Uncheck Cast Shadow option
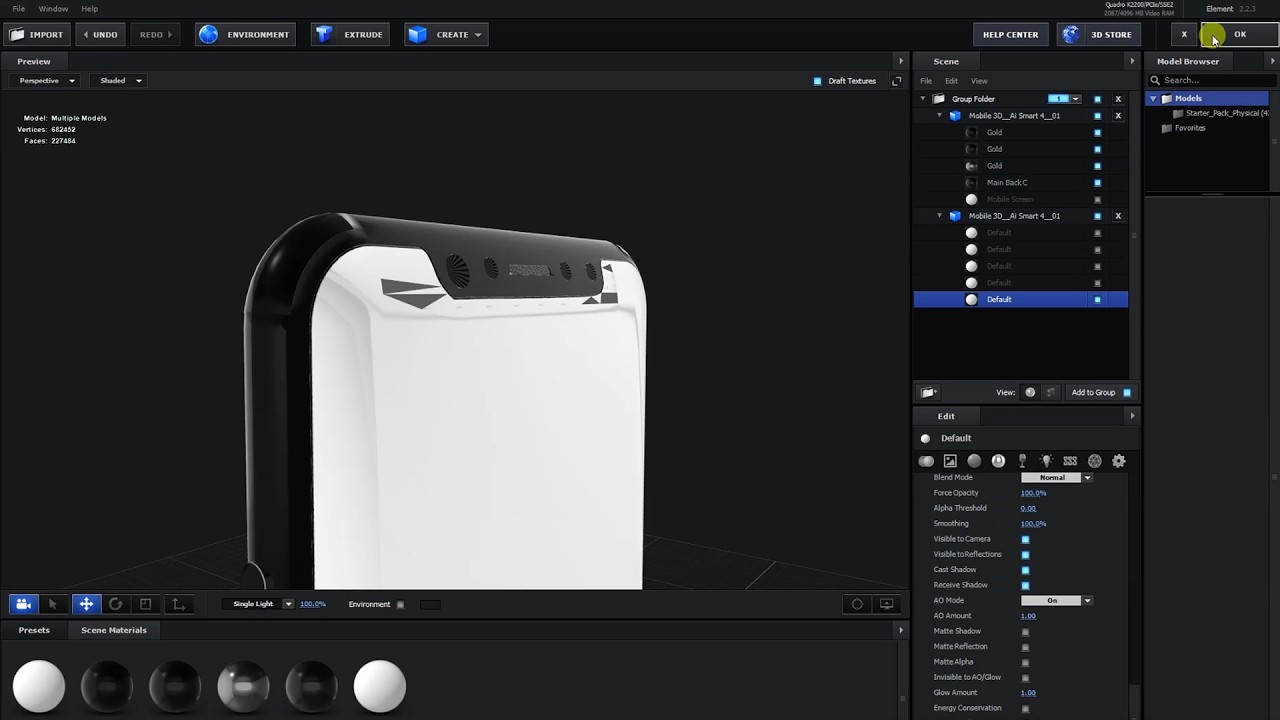The image size is (1280, 720). click(1025, 570)
